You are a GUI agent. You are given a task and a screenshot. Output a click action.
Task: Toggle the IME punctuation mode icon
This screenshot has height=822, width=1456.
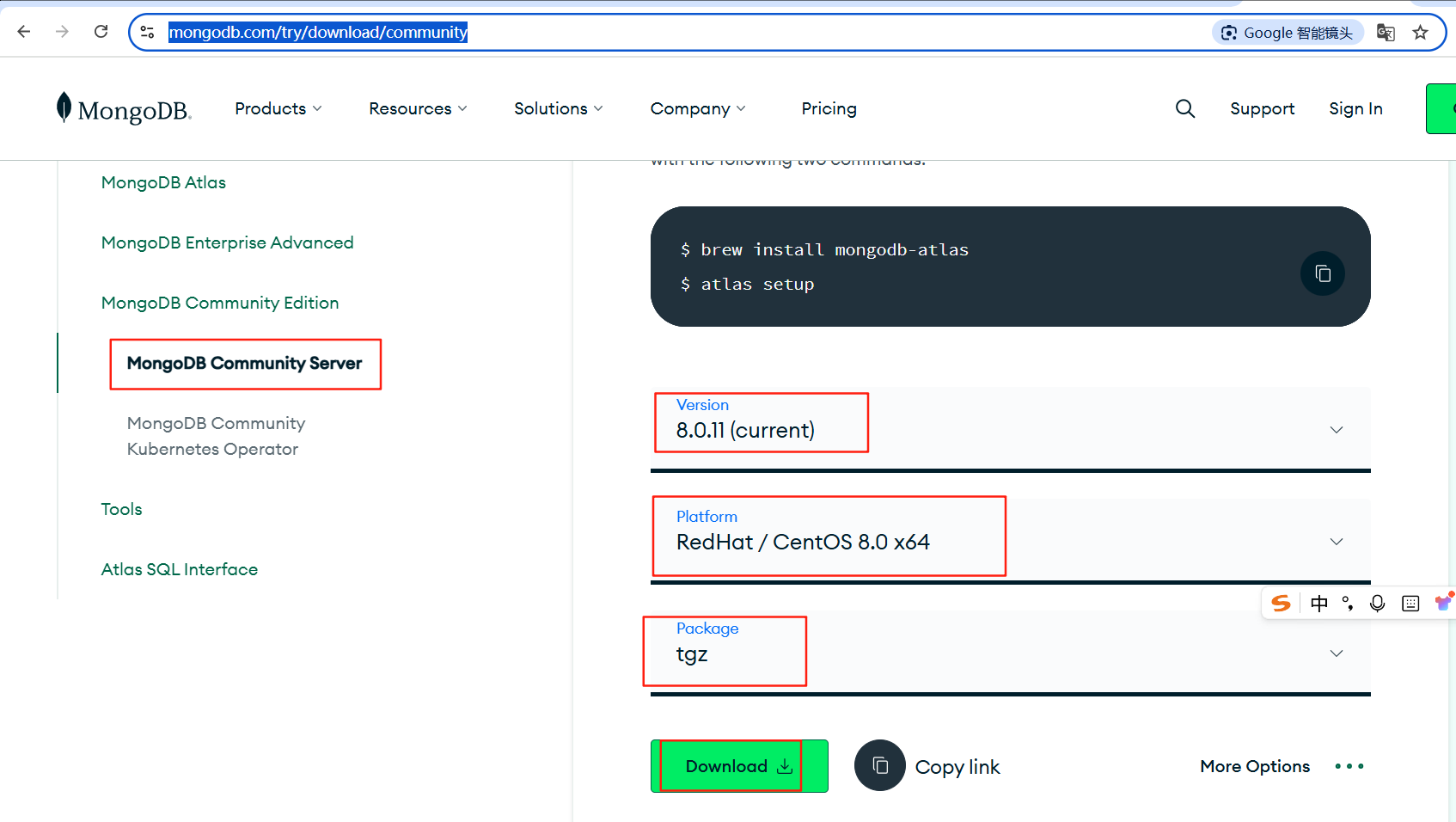click(x=1348, y=604)
